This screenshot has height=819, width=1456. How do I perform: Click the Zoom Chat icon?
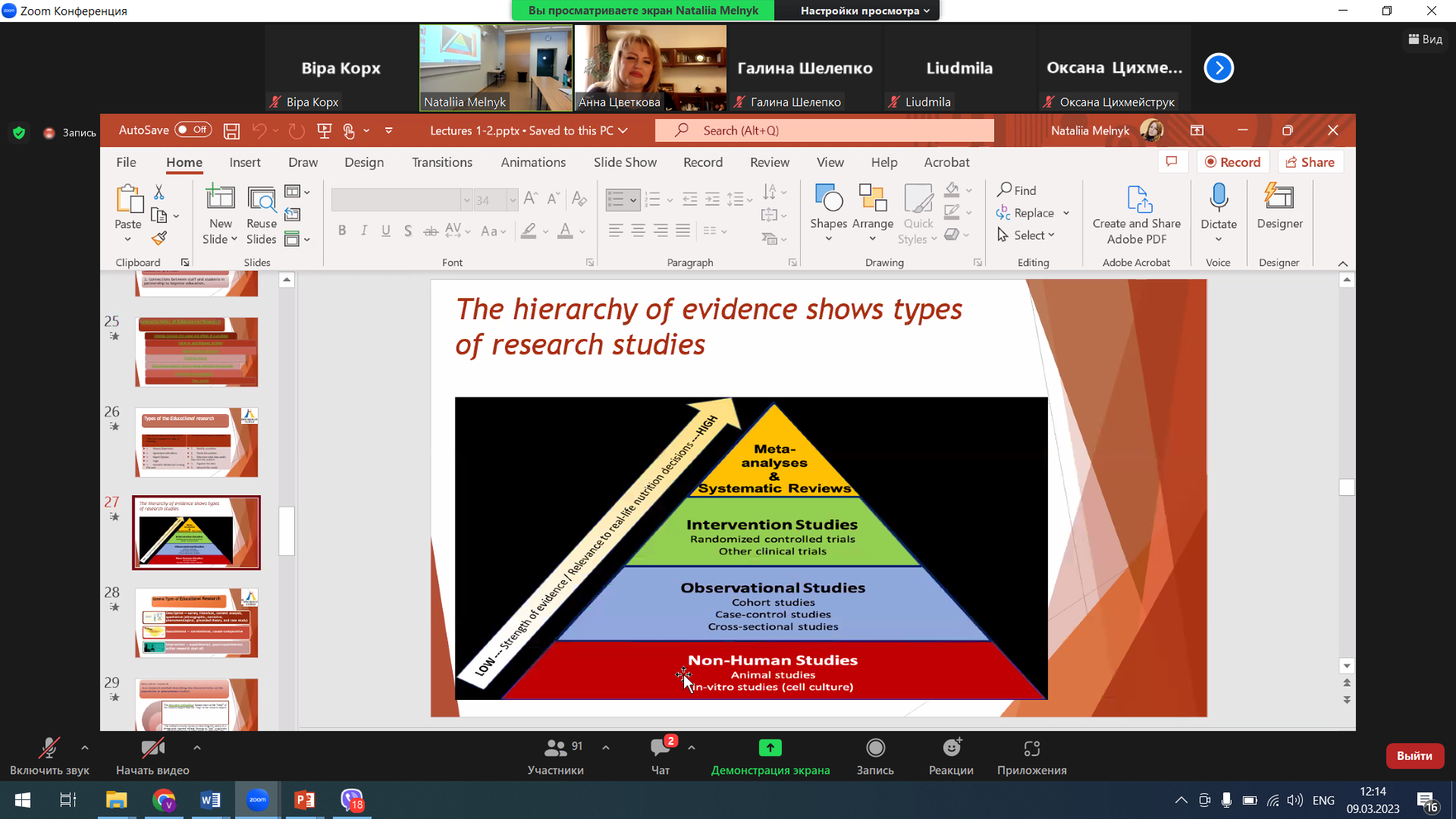pos(661,748)
